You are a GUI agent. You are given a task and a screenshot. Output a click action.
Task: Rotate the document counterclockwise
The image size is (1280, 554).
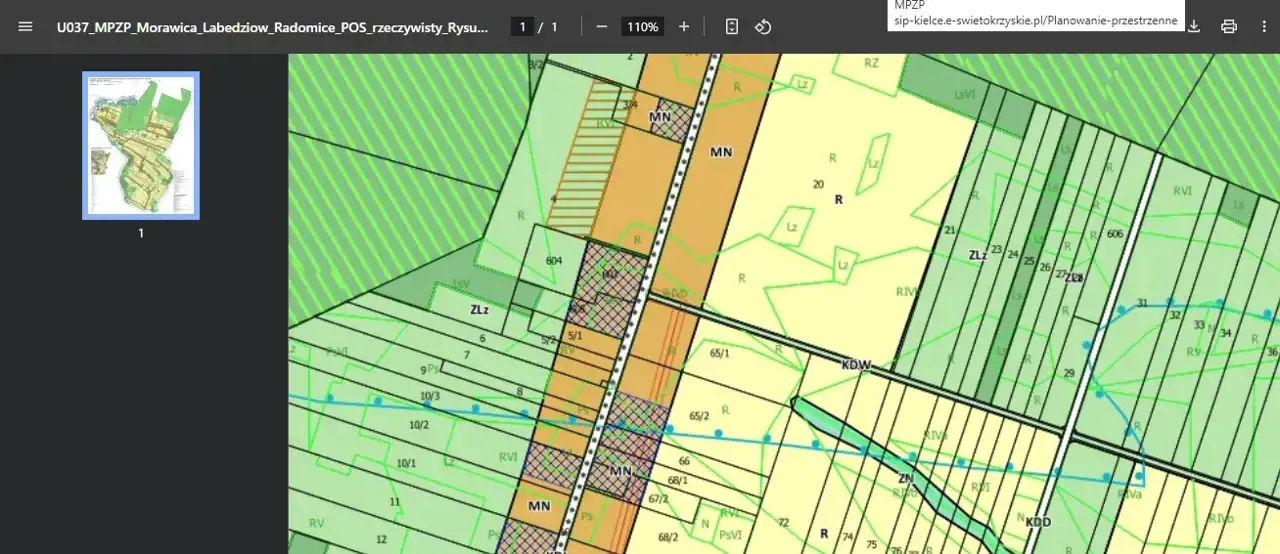pos(763,27)
